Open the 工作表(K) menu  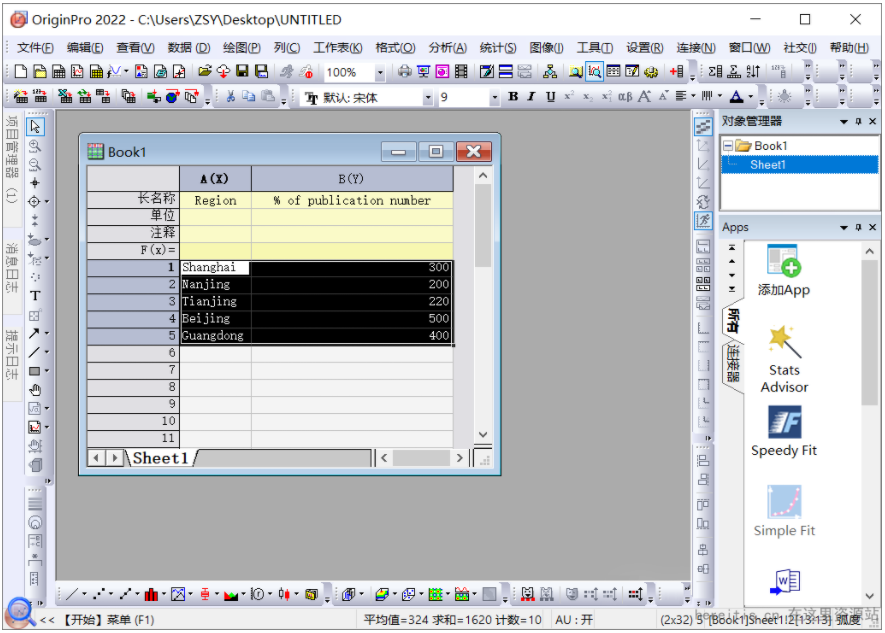pyautogui.click(x=338, y=47)
